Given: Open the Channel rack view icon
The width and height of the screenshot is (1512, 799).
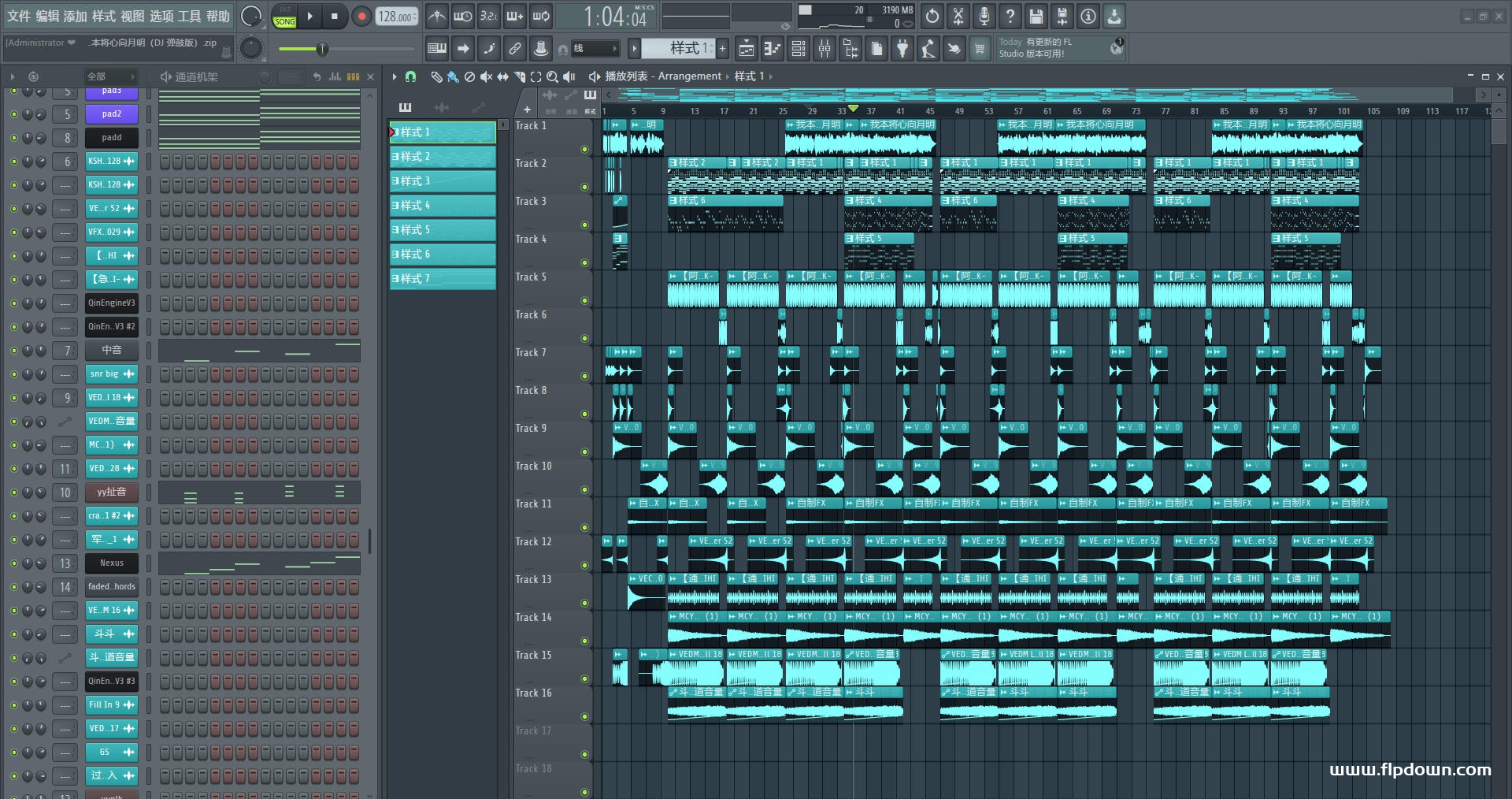Looking at the screenshot, I should coord(799,49).
